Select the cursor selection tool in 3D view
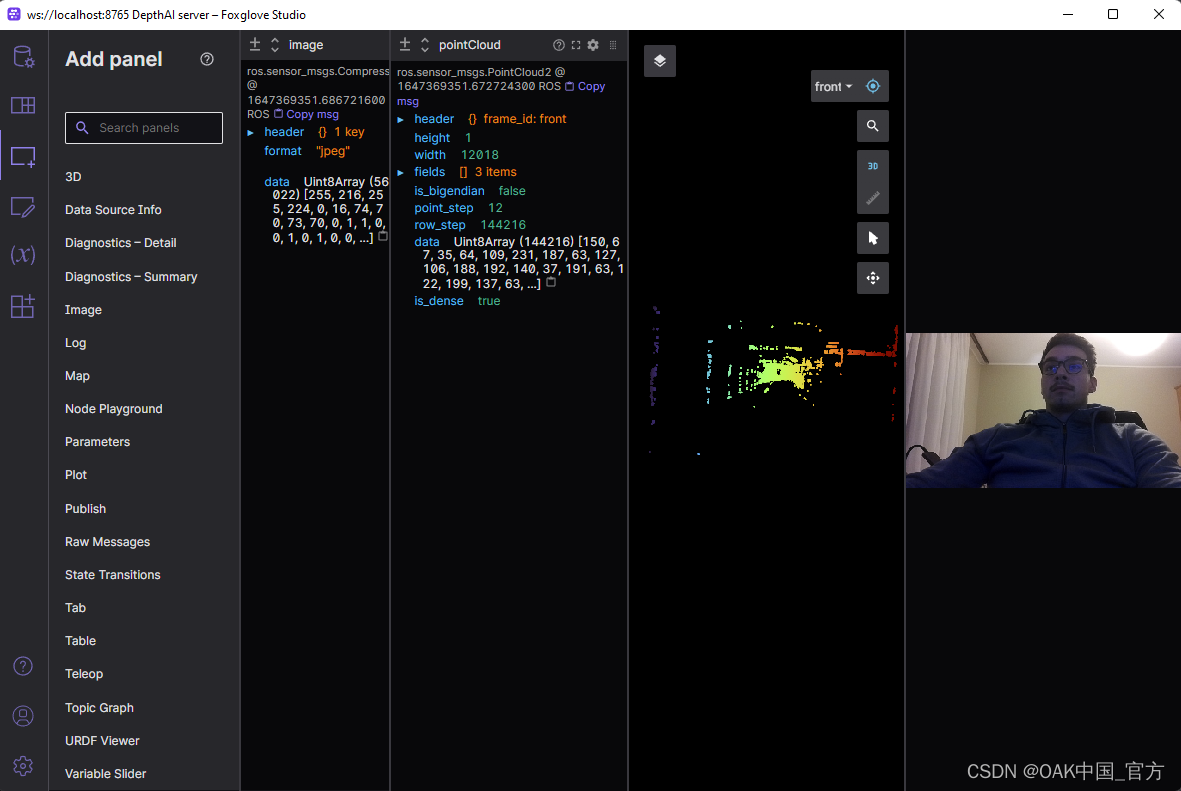Screen dimensions: 1181x791 coord(872,237)
